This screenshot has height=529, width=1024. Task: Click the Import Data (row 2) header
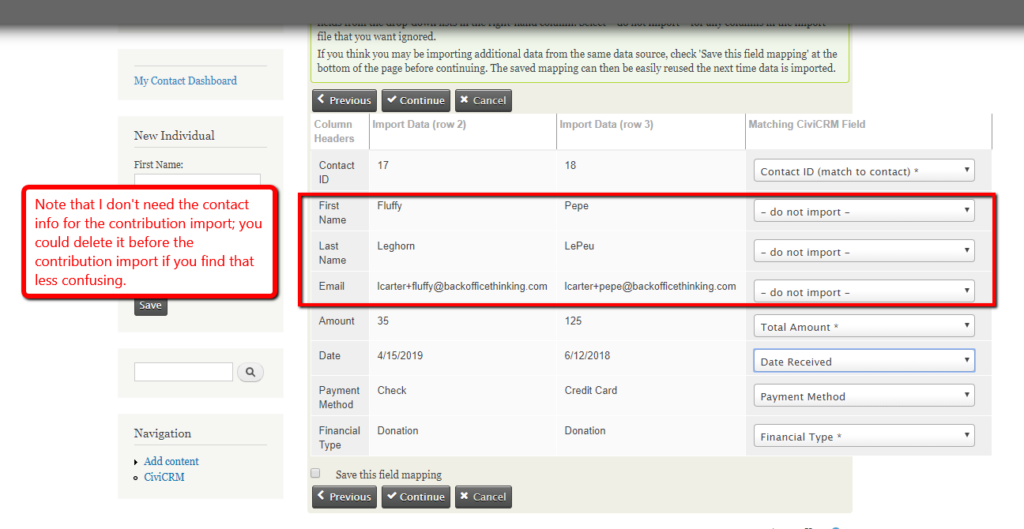click(419, 124)
